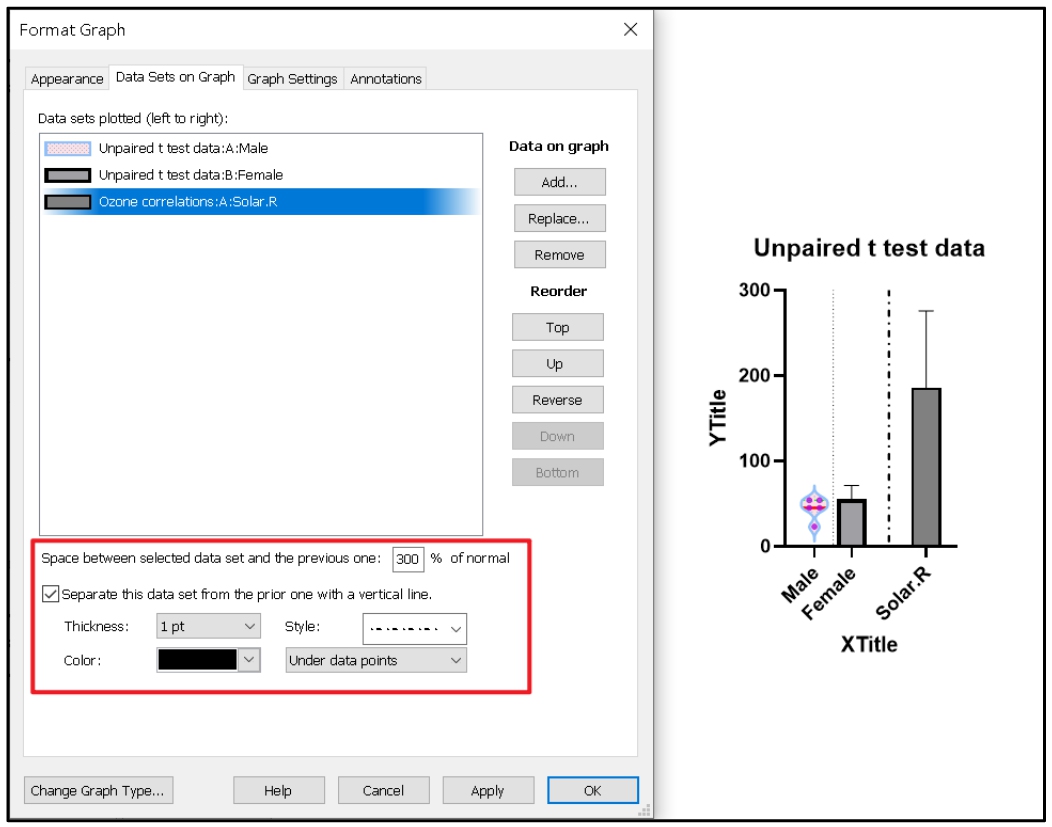The width and height of the screenshot is (1052, 827).
Task: Click the greyed-out Down button
Action: [x=558, y=435]
